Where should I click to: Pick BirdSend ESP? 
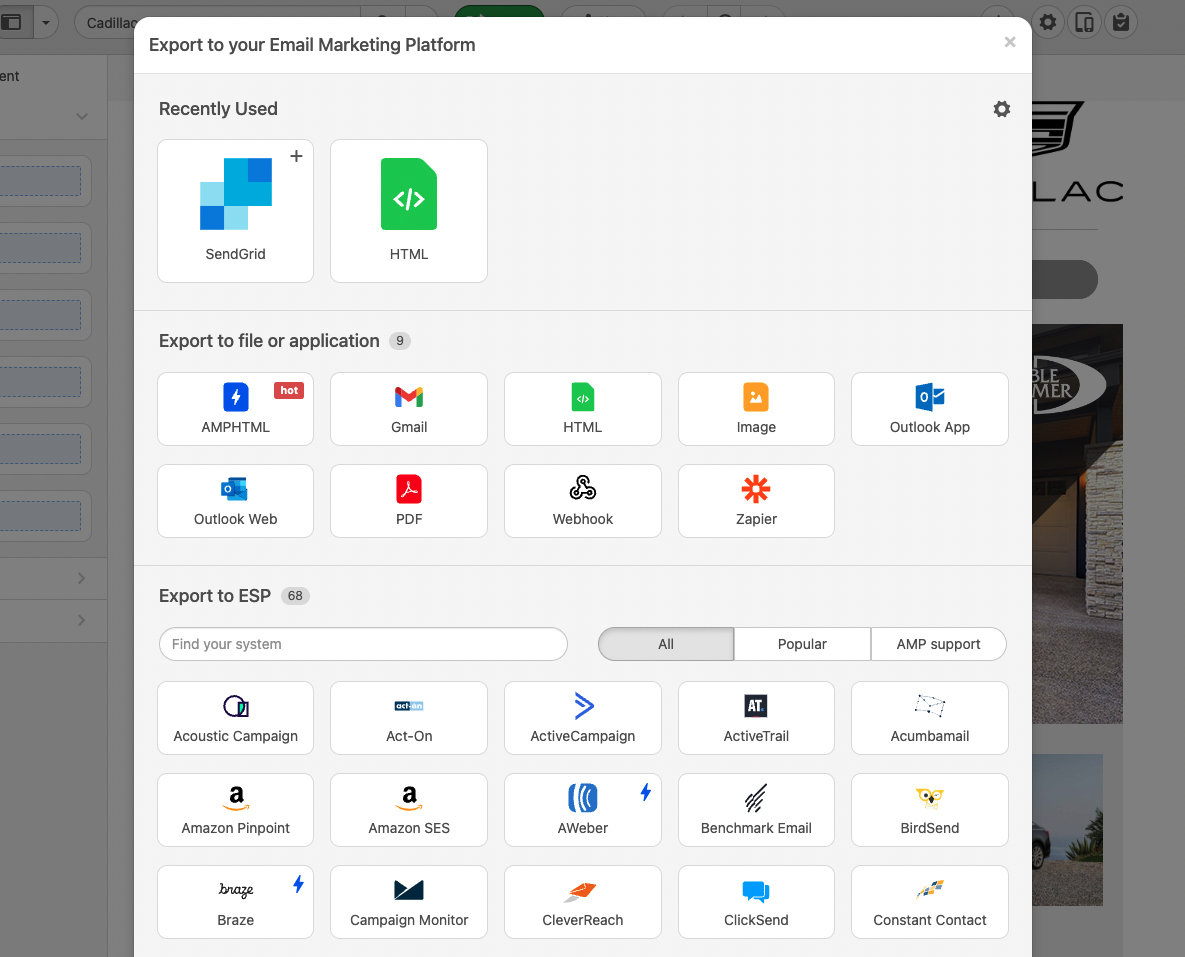(930, 810)
